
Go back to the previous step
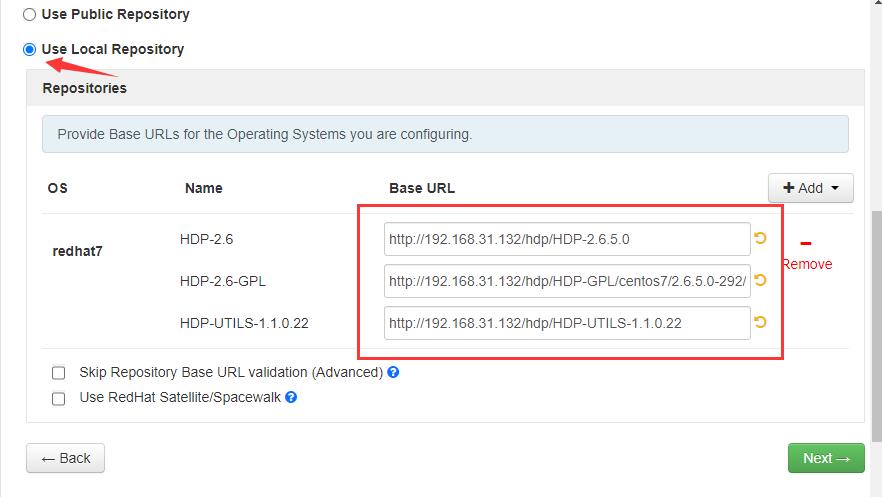pos(65,458)
